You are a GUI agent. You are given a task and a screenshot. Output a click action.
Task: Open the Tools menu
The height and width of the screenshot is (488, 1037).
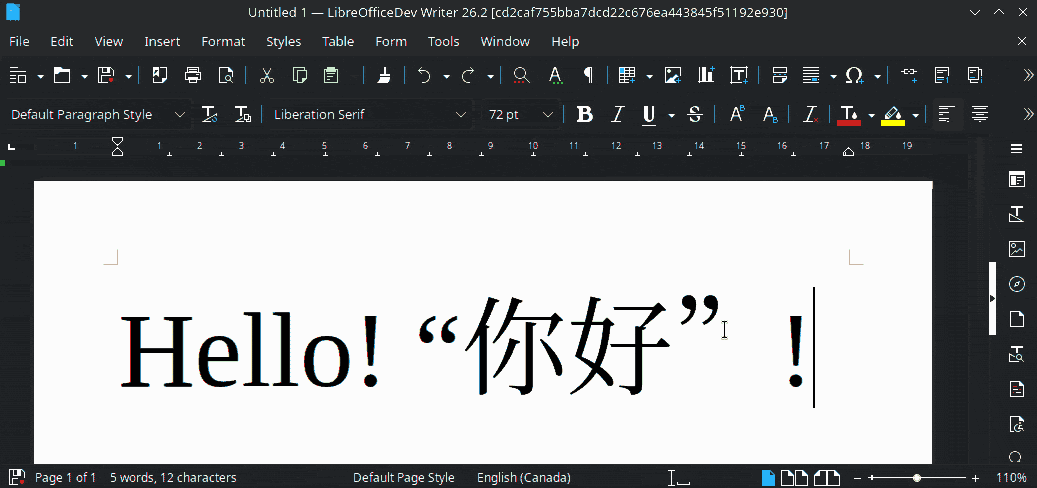(x=443, y=41)
